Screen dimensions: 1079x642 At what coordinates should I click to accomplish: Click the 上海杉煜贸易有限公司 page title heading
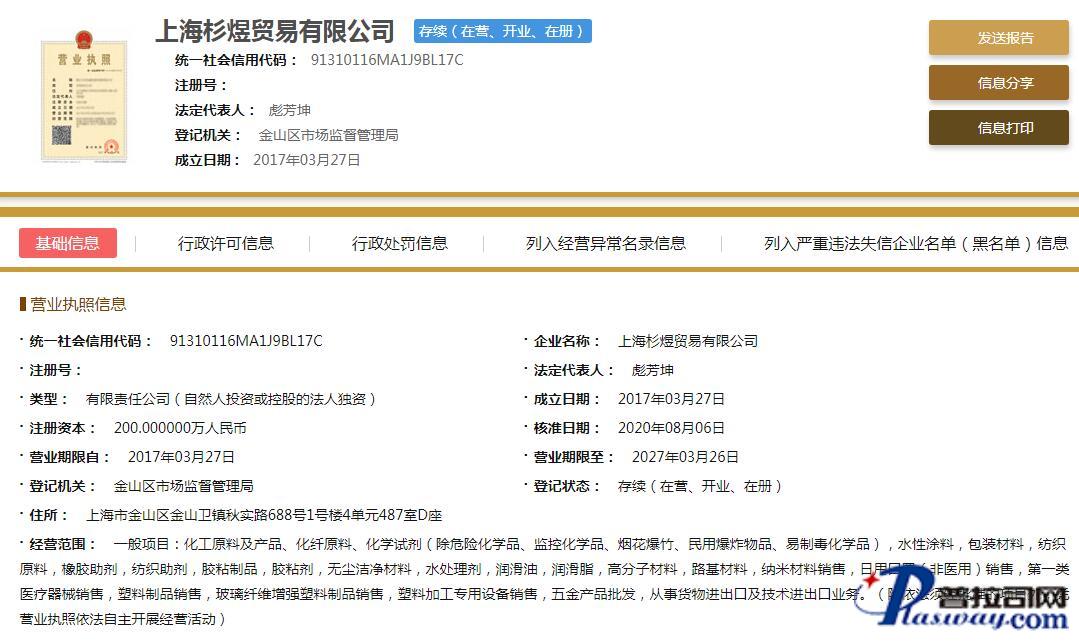pos(275,32)
